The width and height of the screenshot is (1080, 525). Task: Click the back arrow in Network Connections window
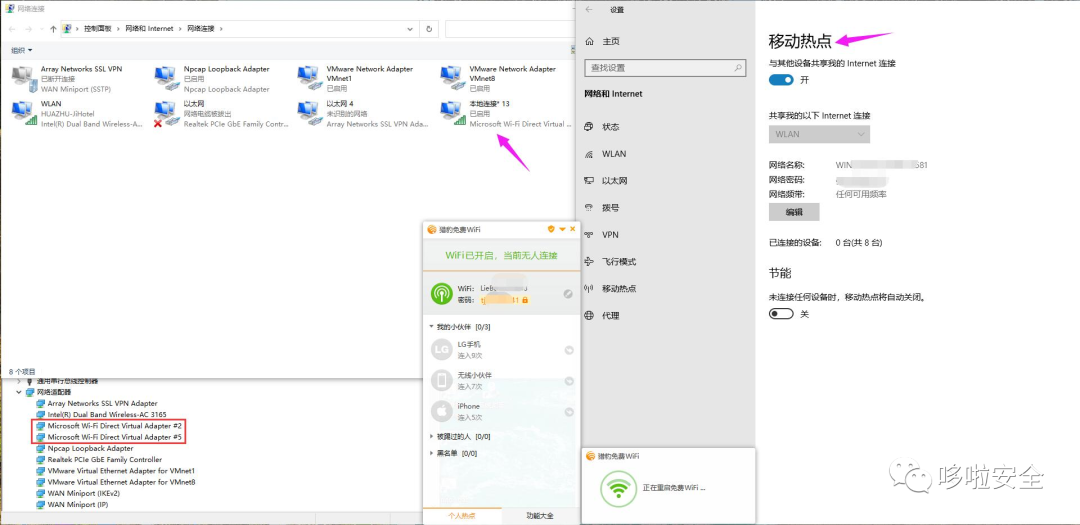click(x=11, y=29)
